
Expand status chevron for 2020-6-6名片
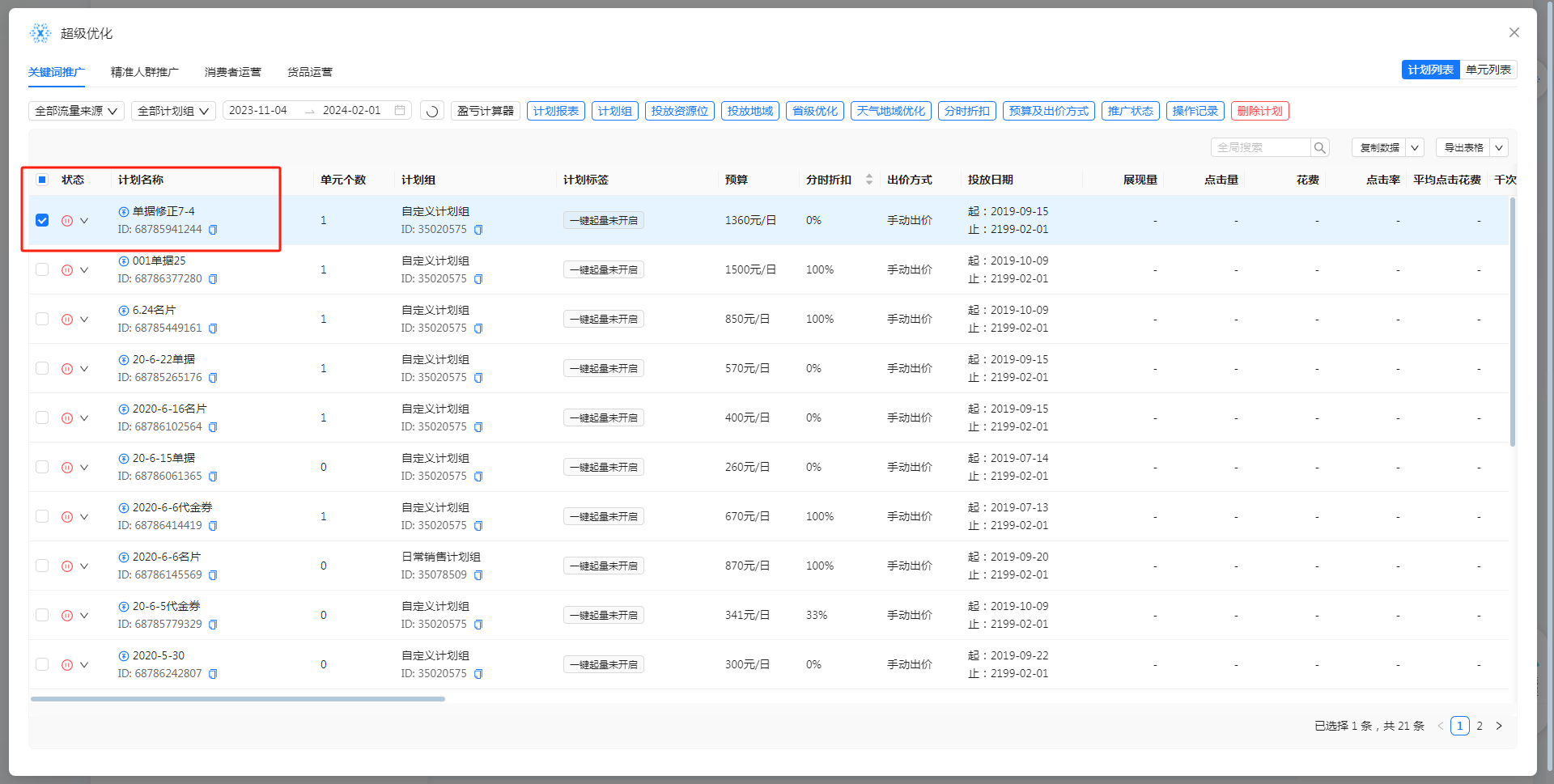point(84,566)
